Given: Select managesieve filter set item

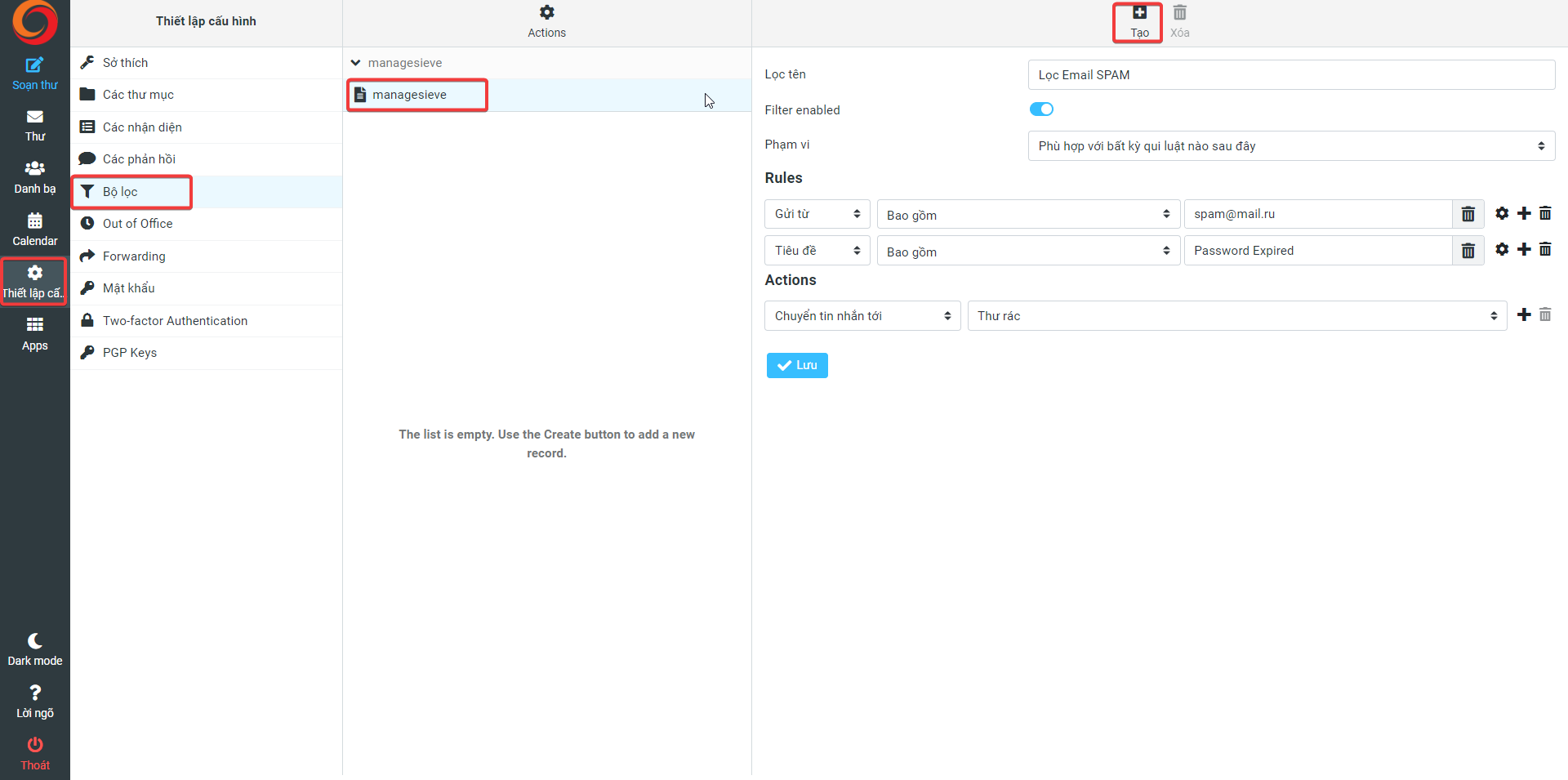Looking at the screenshot, I should click(546, 95).
